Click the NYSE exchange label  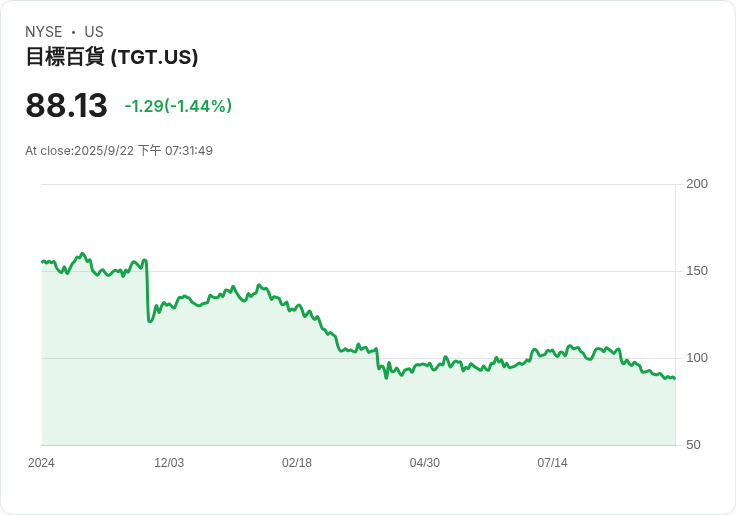tap(44, 32)
